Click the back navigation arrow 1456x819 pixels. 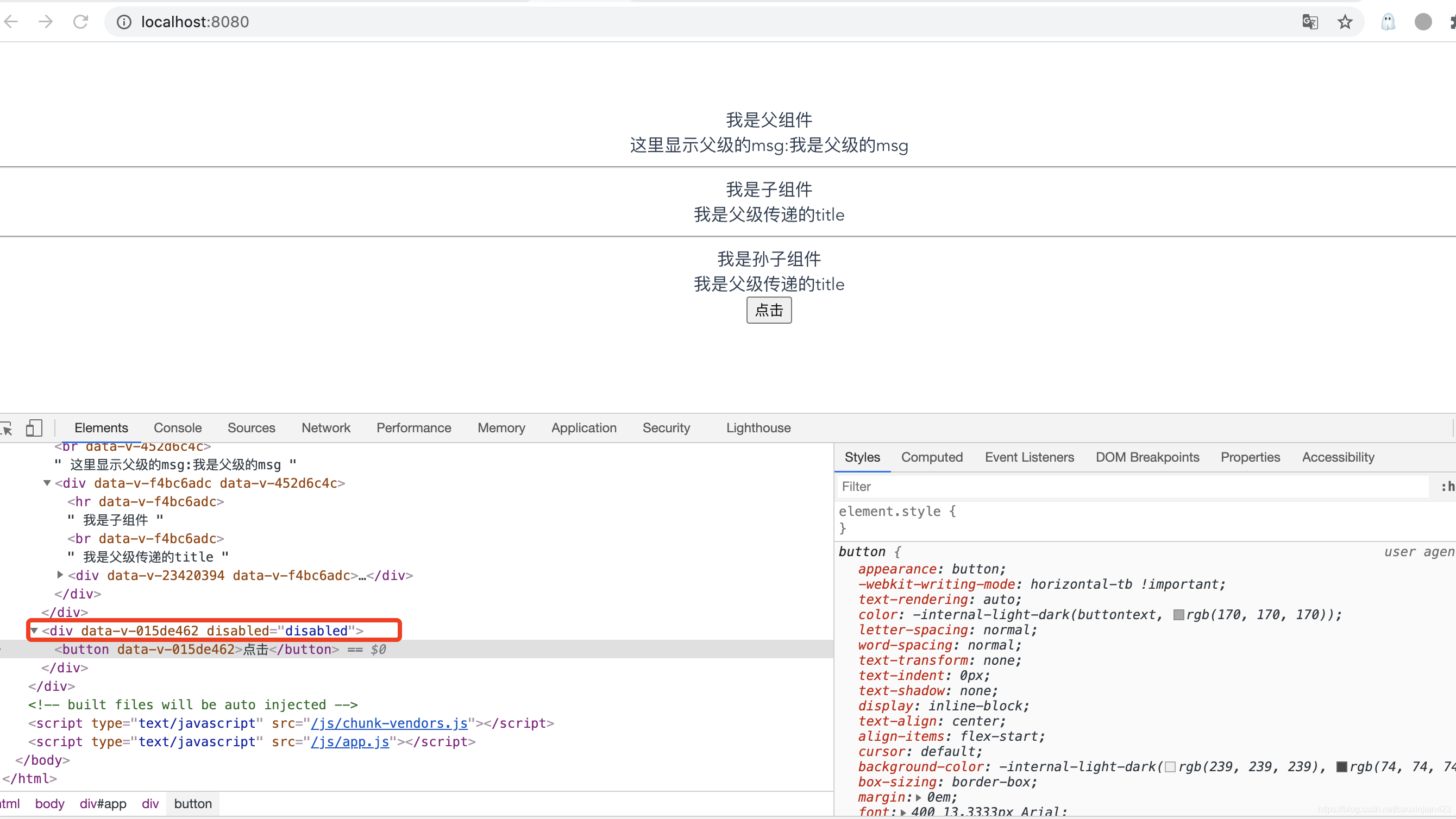click(11, 22)
